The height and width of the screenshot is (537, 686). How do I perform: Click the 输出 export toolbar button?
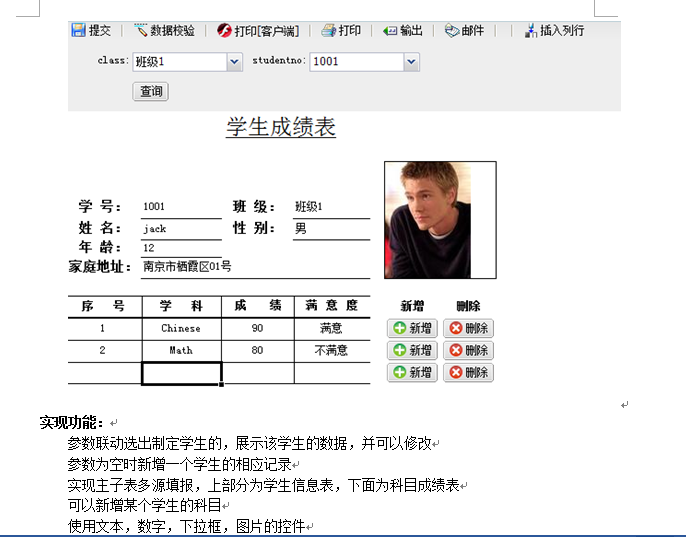coord(402,30)
